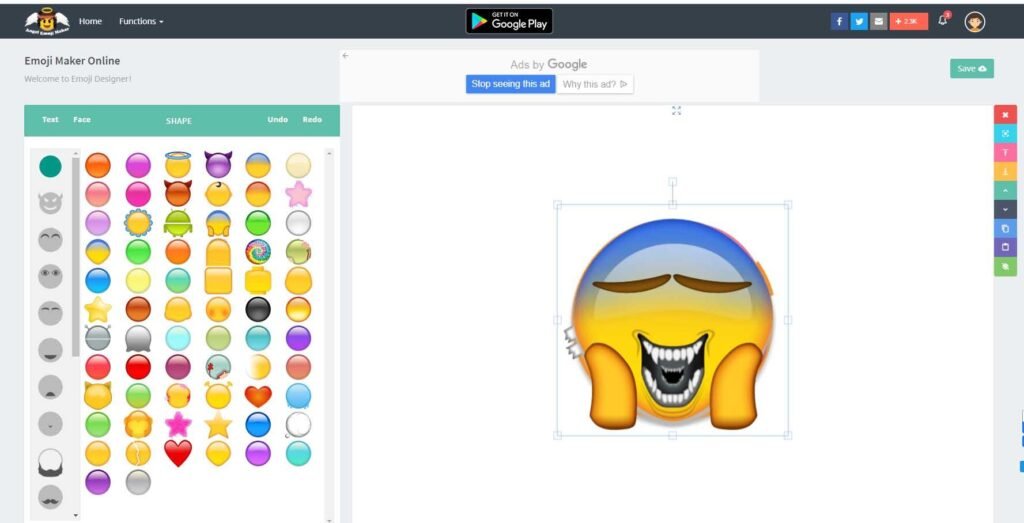
Task: Click the pink bring-to-front icon
Action: (x=1005, y=152)
